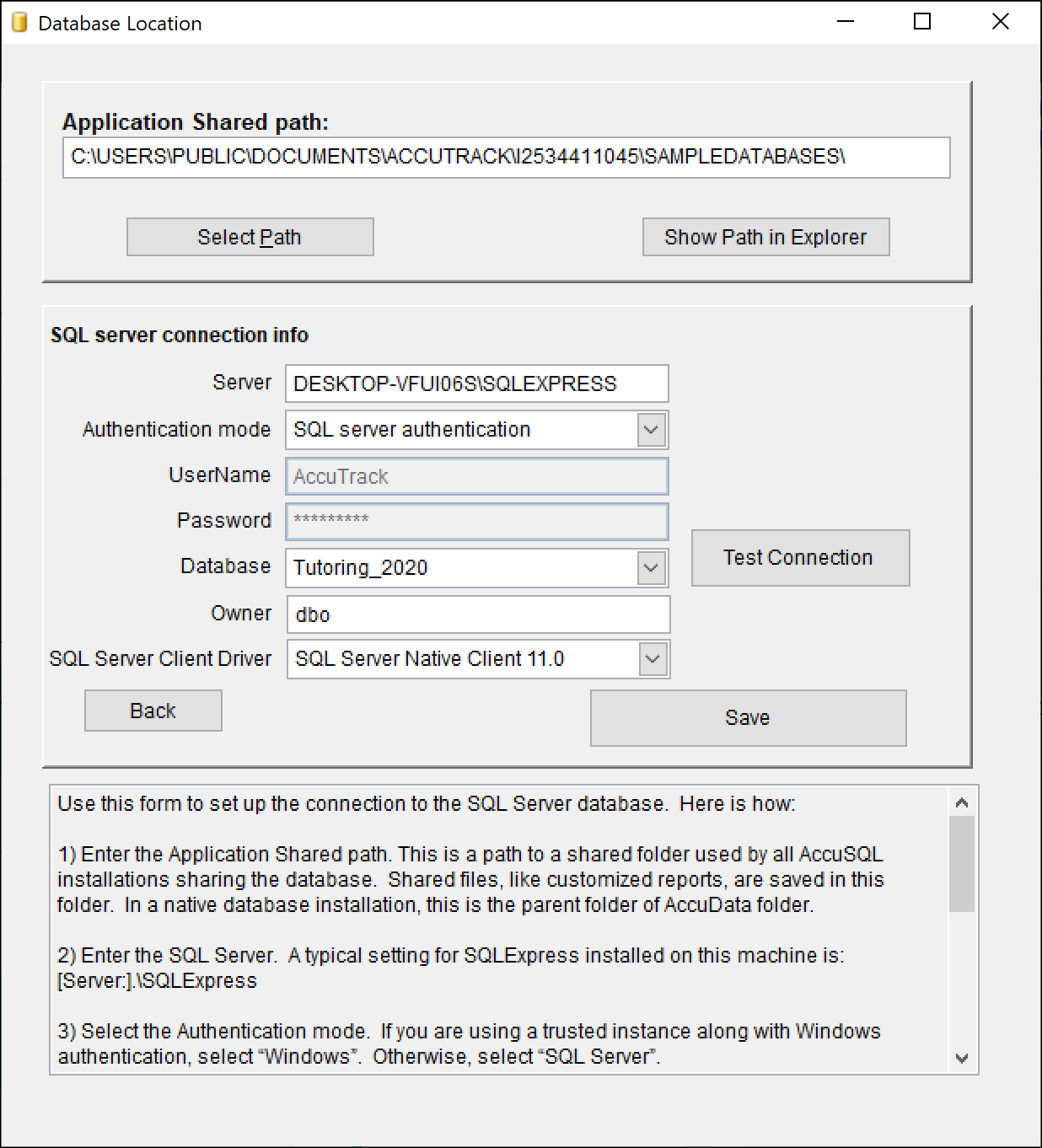
Task: Click the 'Database' field label
Action: pyautogui.click(x=225, y=566)
